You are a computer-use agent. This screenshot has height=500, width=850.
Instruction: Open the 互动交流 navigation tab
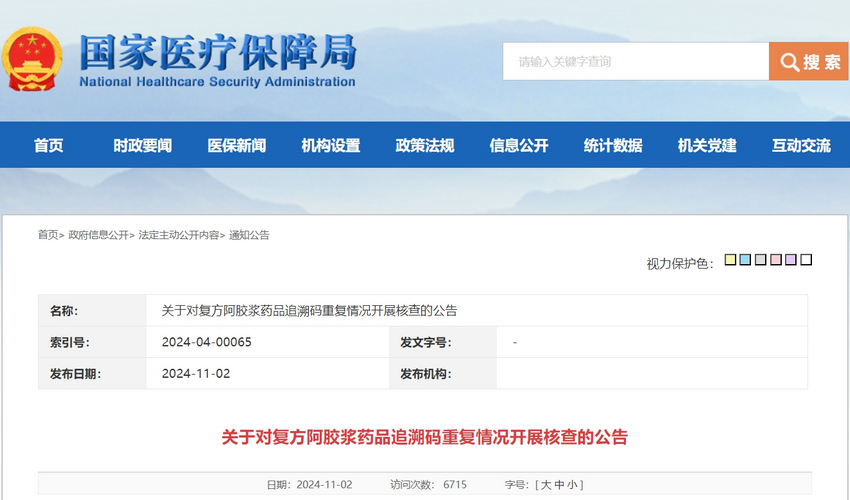pyautogui.click(x=801, y=145)
